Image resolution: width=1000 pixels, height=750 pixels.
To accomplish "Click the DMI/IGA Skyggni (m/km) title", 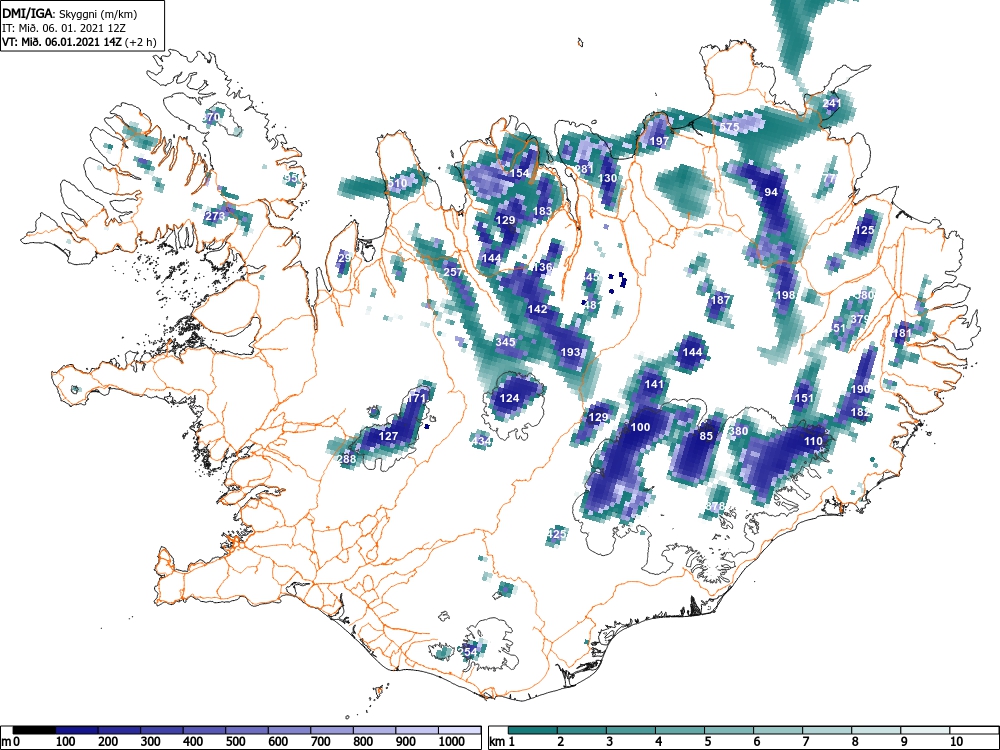I will 70,13.
